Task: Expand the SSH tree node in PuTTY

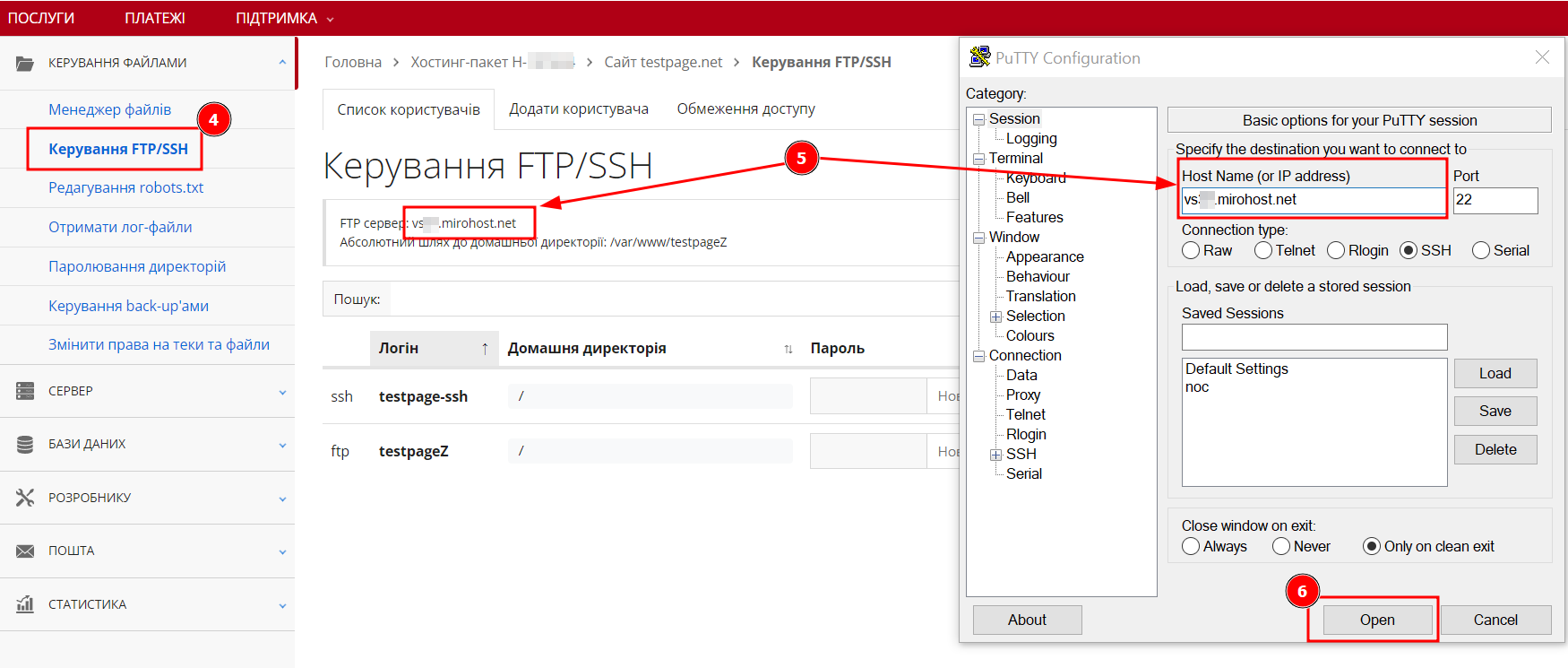Action: (995, 455)
